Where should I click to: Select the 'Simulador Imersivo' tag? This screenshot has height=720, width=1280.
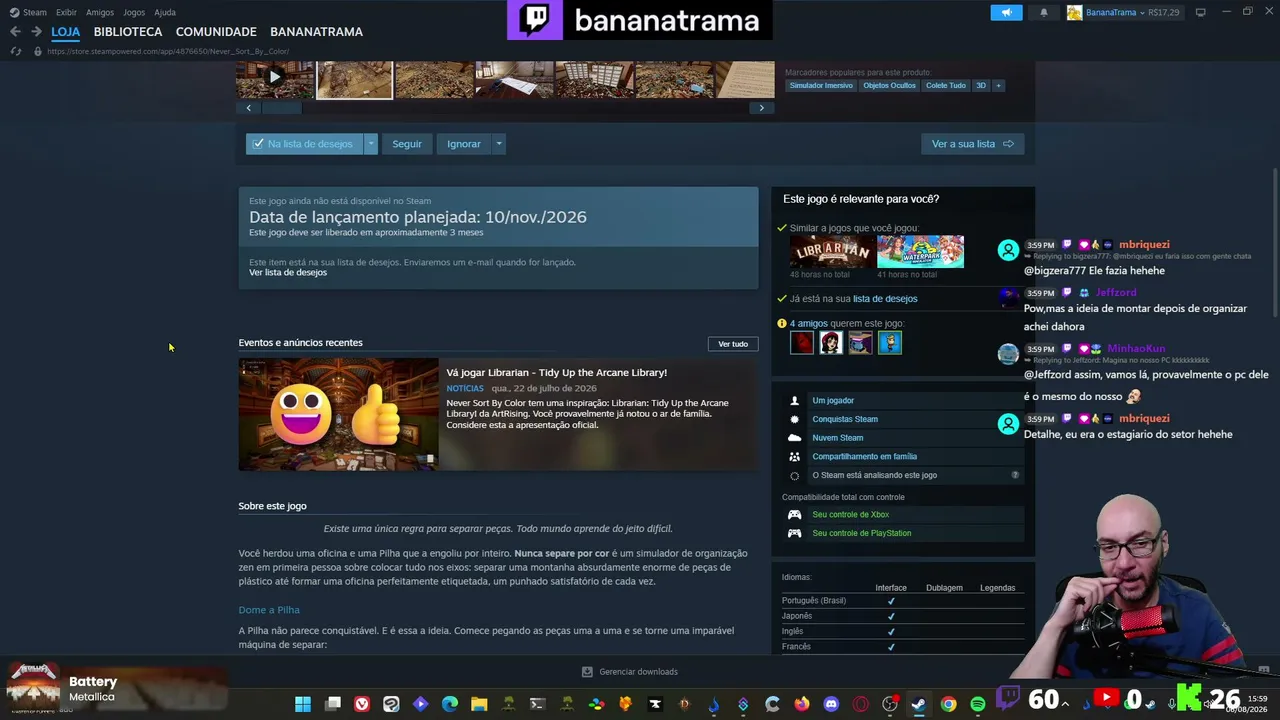coord(821,86)
